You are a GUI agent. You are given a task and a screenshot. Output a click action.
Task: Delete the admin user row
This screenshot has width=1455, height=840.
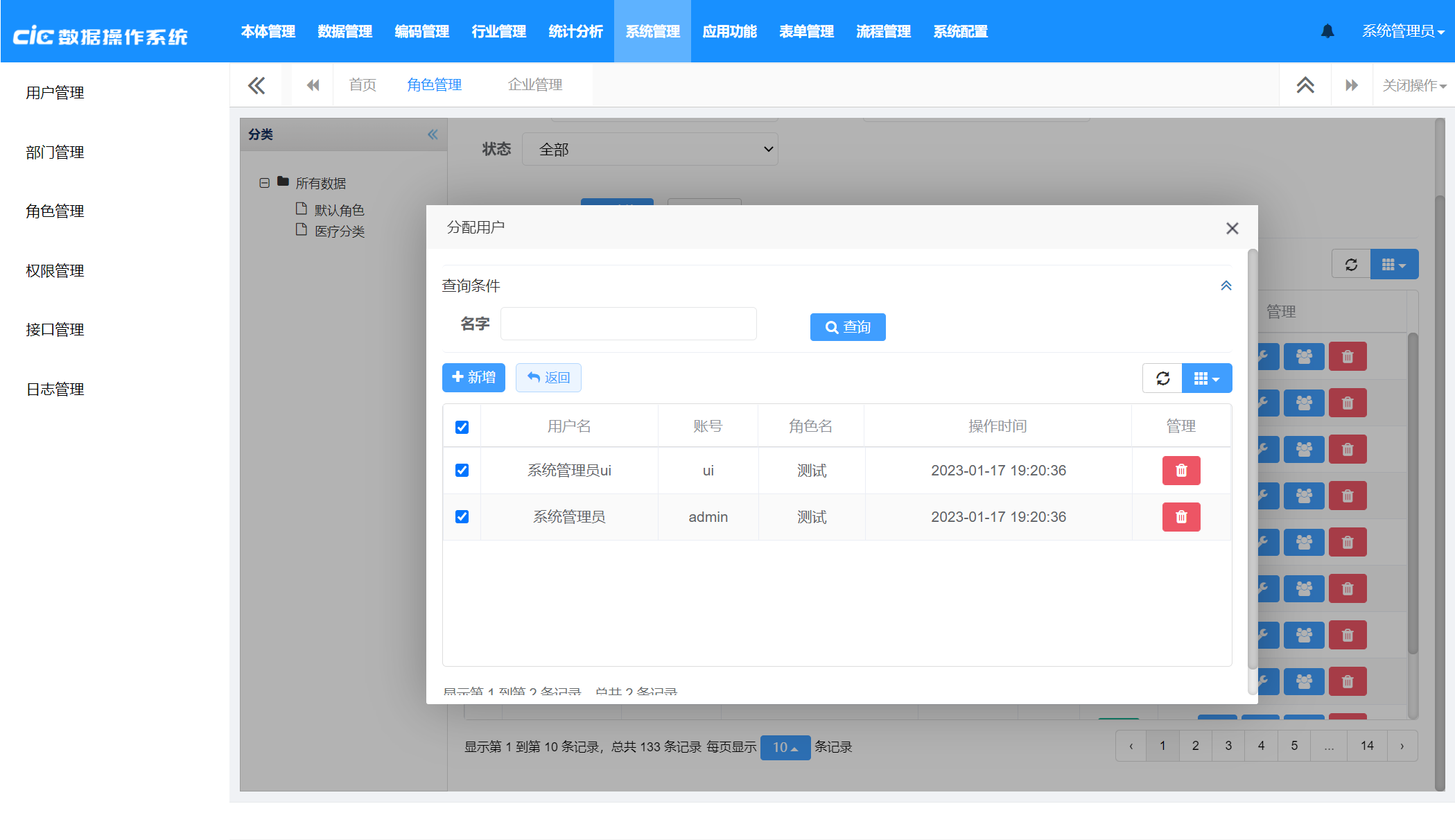1180,517
